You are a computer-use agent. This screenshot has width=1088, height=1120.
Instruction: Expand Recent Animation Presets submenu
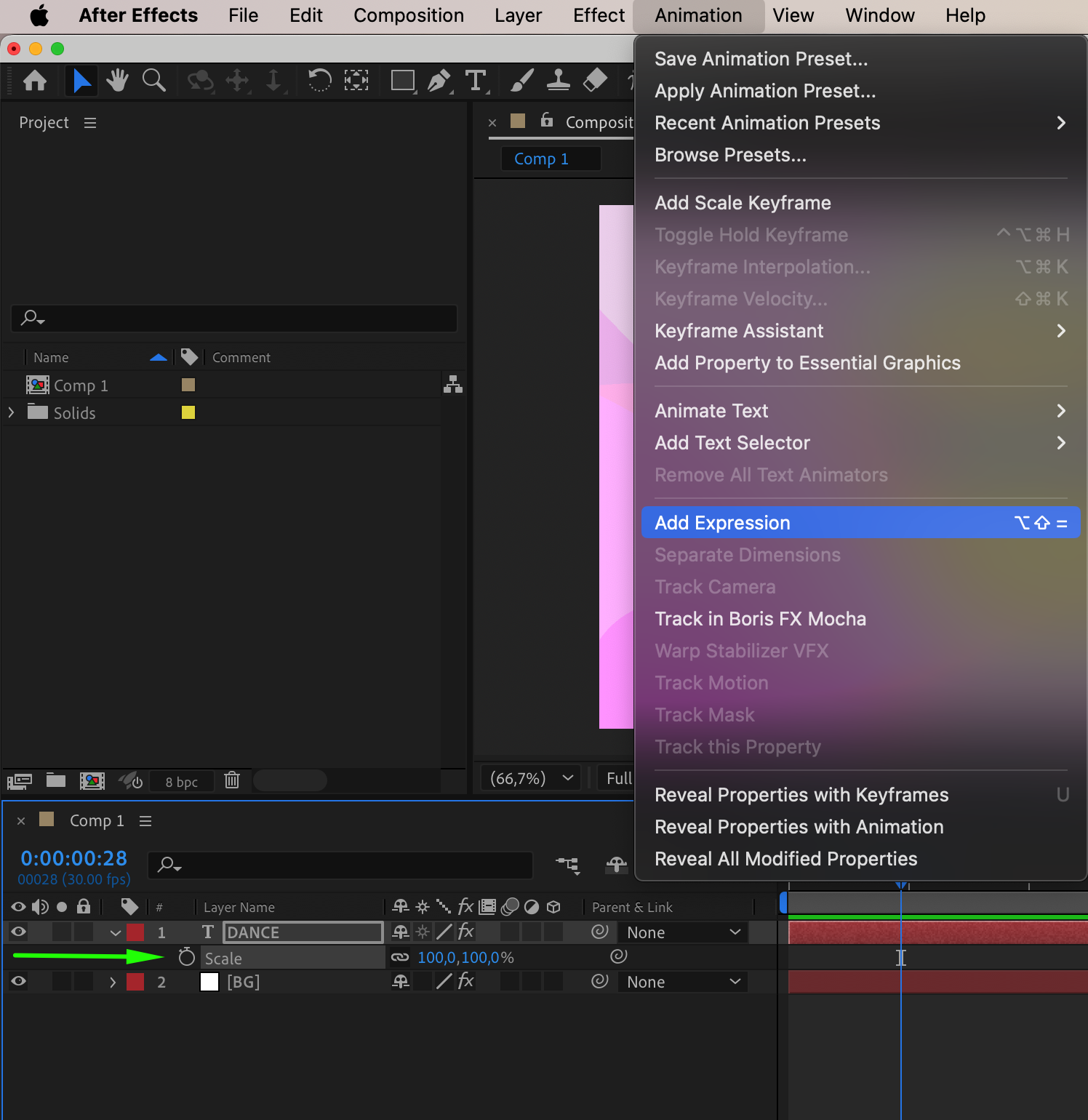click(x=860, y=123)
